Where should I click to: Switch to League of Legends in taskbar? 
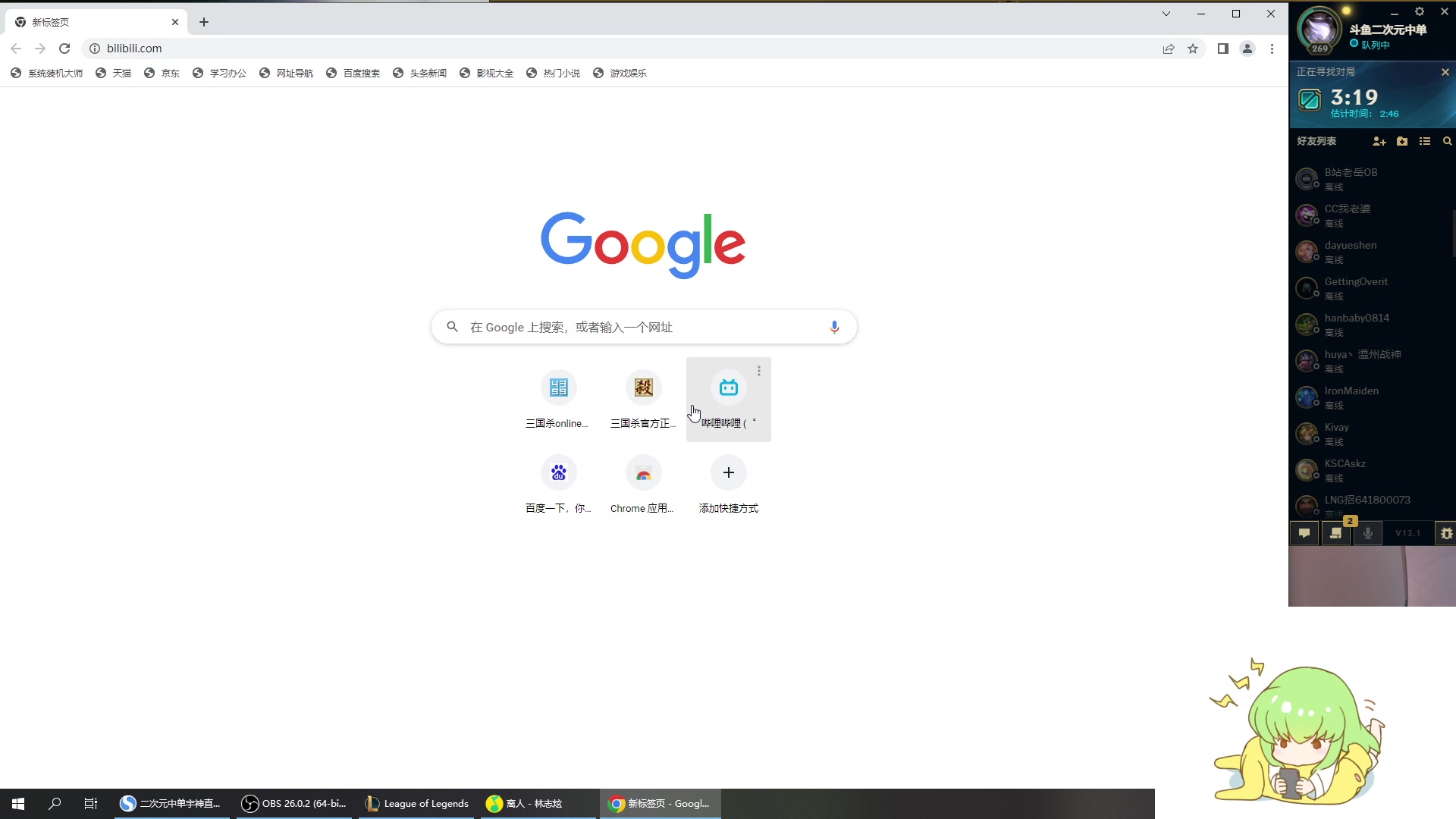click(417, 804)
